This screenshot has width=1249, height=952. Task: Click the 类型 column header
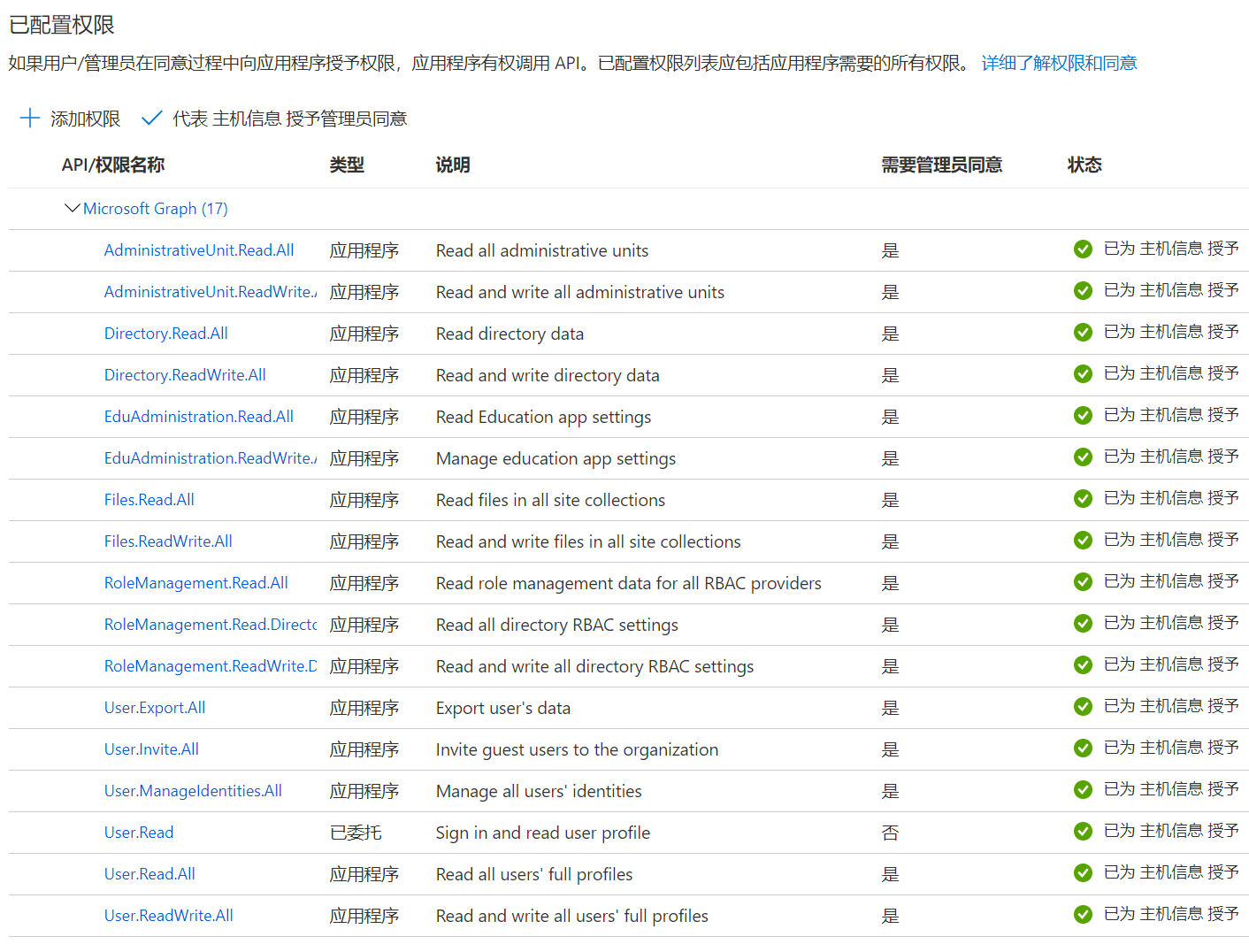[x=347, y=165]
